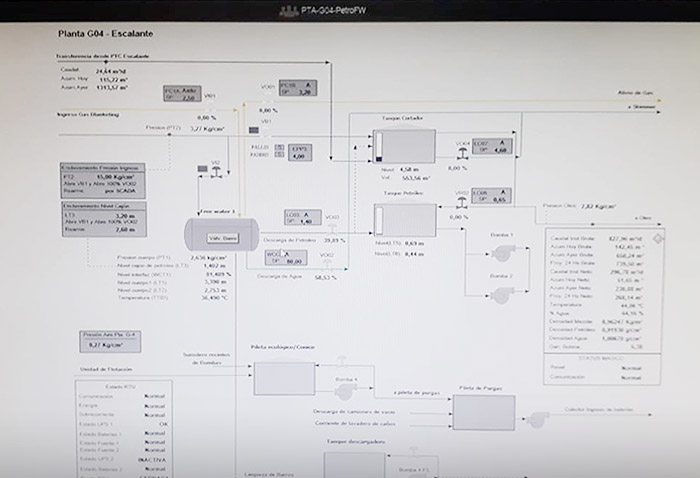Screen dimensions: 700x478
Task: Click the VO02 valve on Descarga de Agua line
Action: point(327,265)
